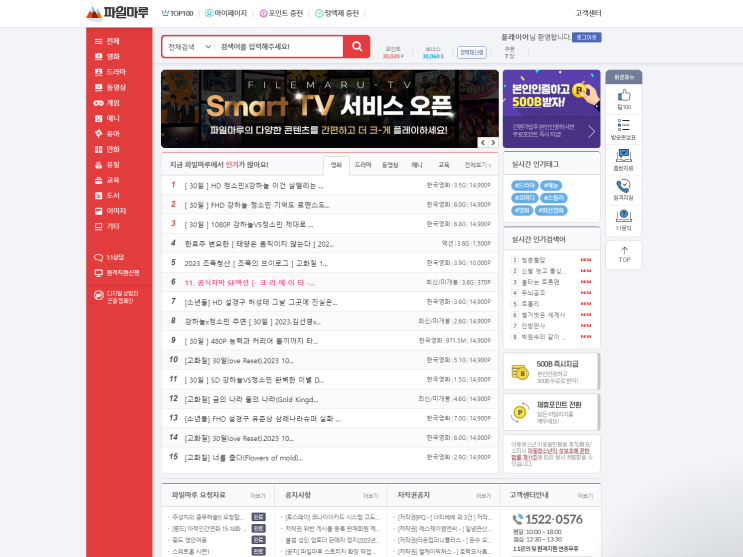This screenshot has height=557, width=743.
Task: Click the laptop with checkmark quick menu icon
Action: click(x=624, y=155)
